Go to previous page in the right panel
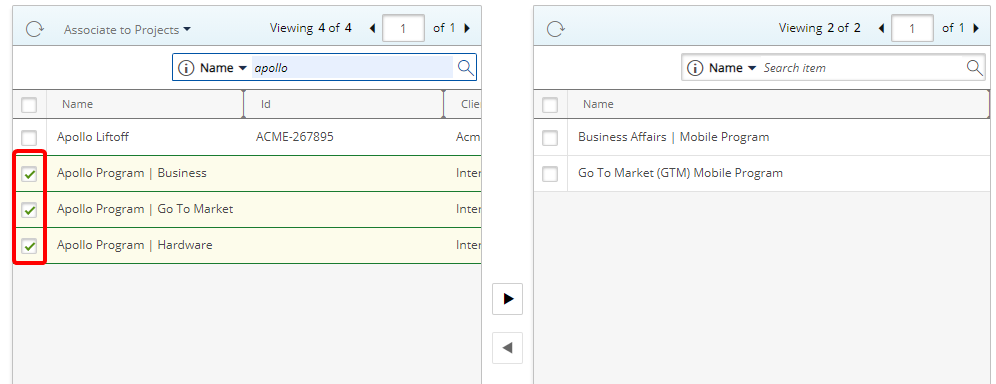This screenshot has height=384, width=996. [x=881, y=29]
